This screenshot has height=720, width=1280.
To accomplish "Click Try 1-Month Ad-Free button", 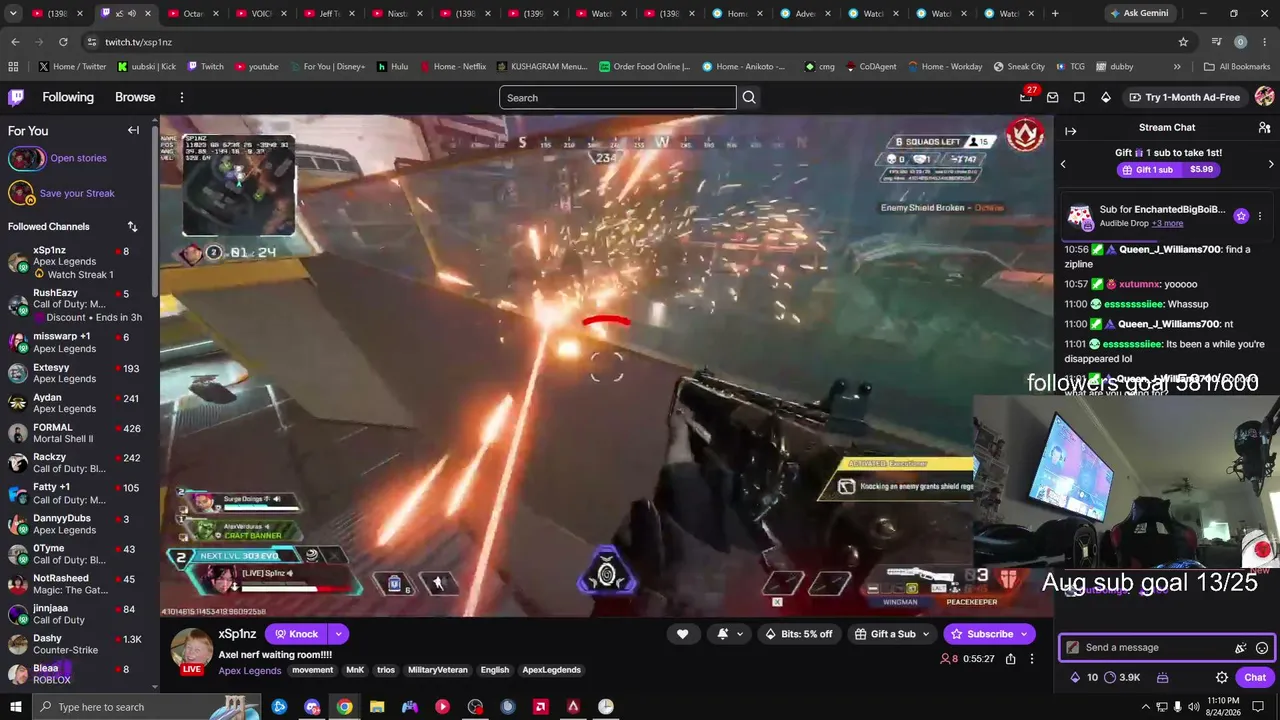I will coord(1184,97).
